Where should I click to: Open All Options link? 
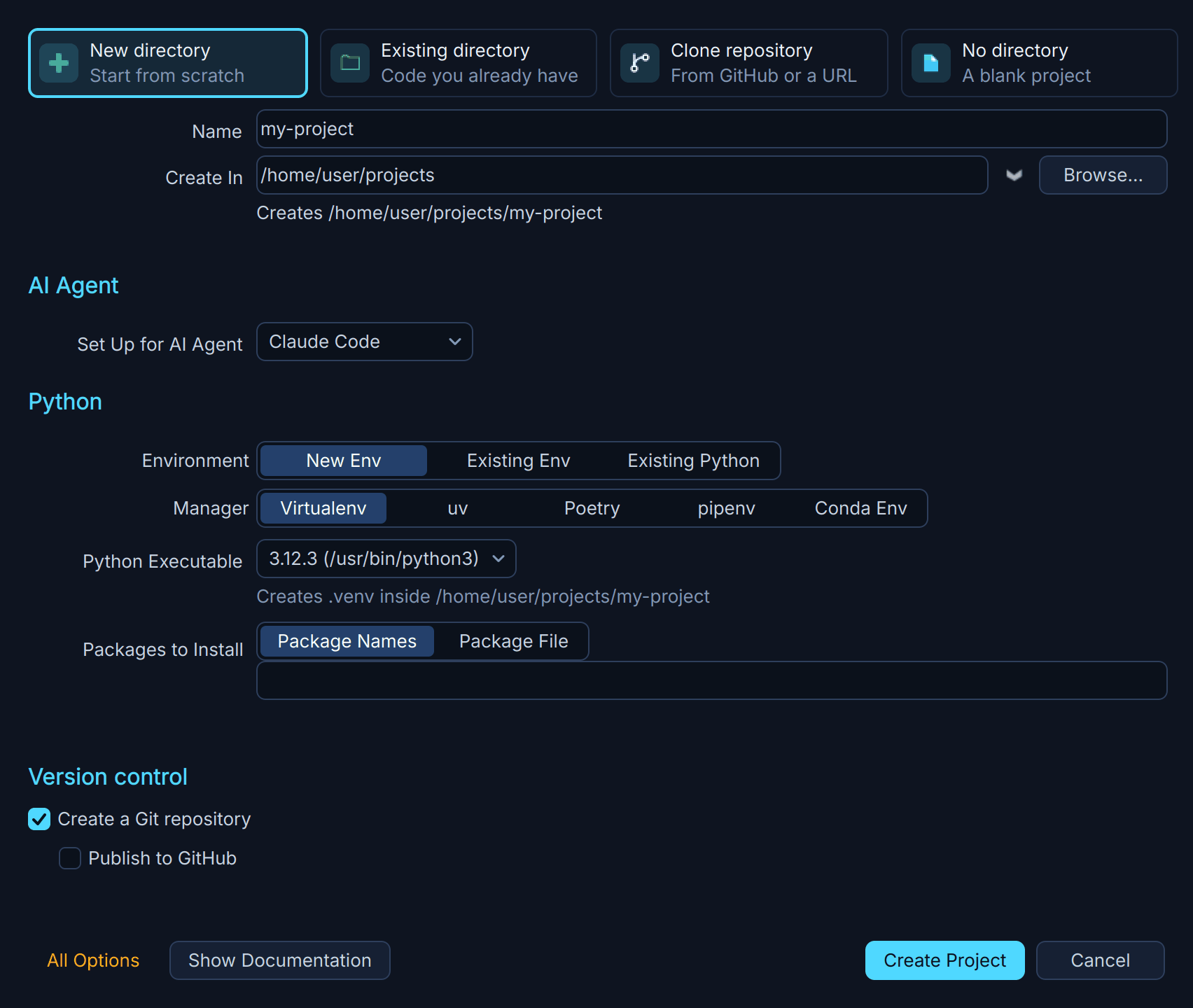pyautogui.click(x=93, y=960)
